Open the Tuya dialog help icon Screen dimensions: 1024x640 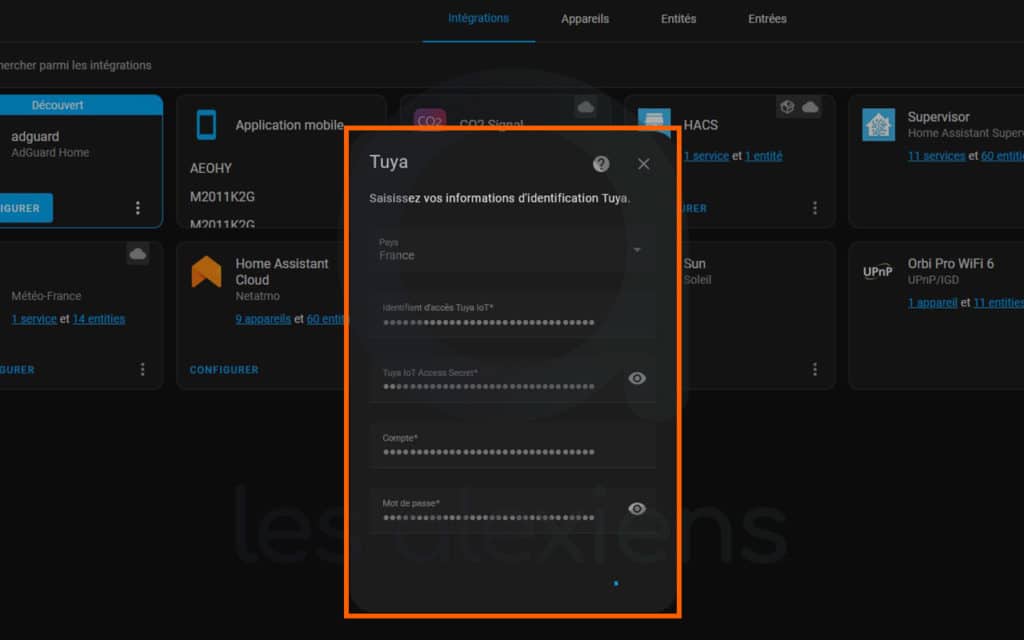601,164
